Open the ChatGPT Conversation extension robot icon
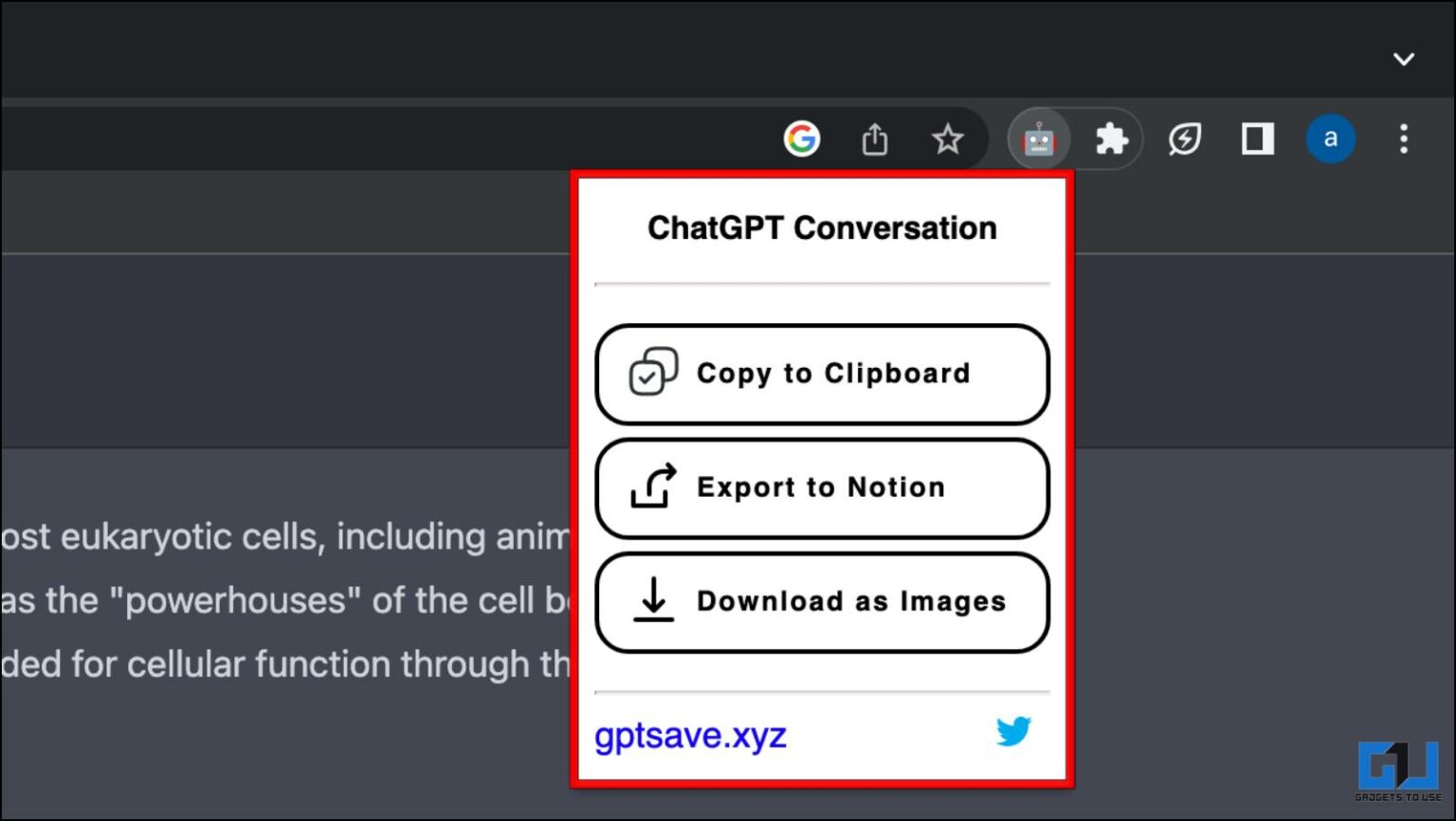1456x821 pixels. tap(1039, 138)
